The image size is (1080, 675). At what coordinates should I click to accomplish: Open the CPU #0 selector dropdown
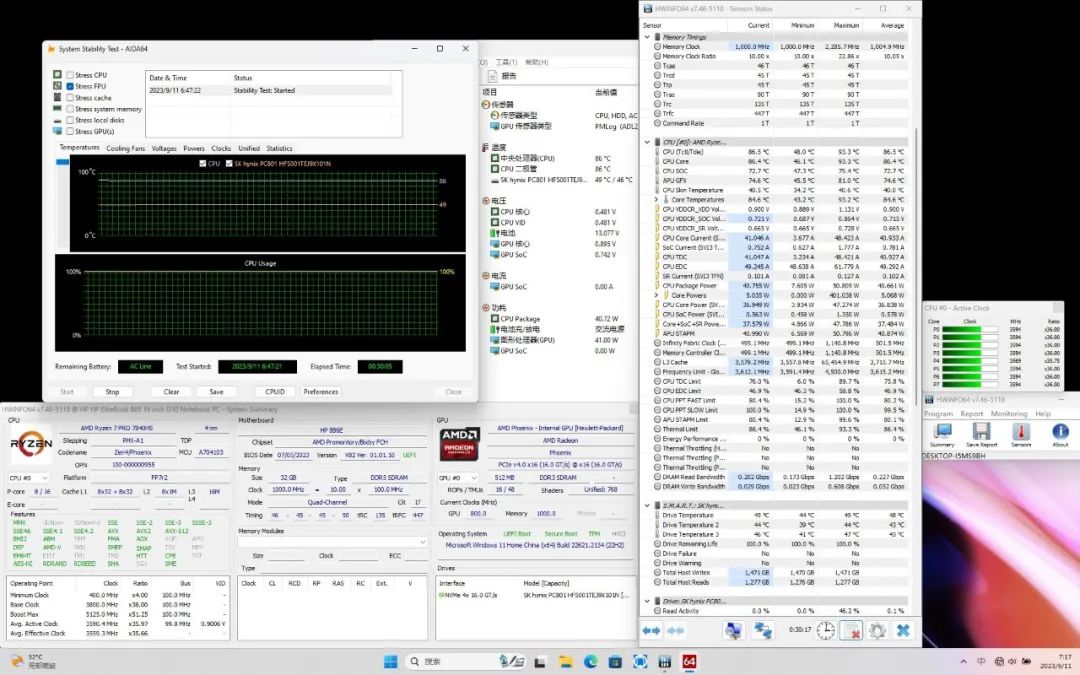[x=28, y=477]
